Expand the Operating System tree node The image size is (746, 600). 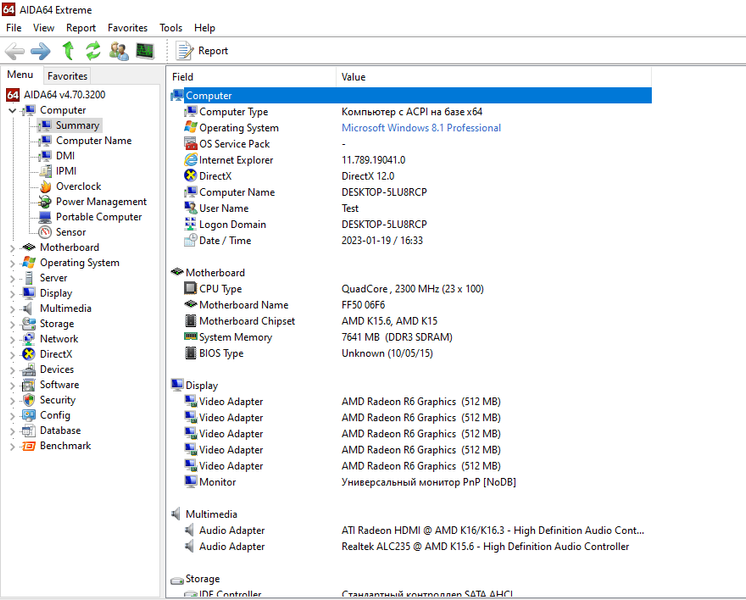pyautogui.click(x=12, y=263)
